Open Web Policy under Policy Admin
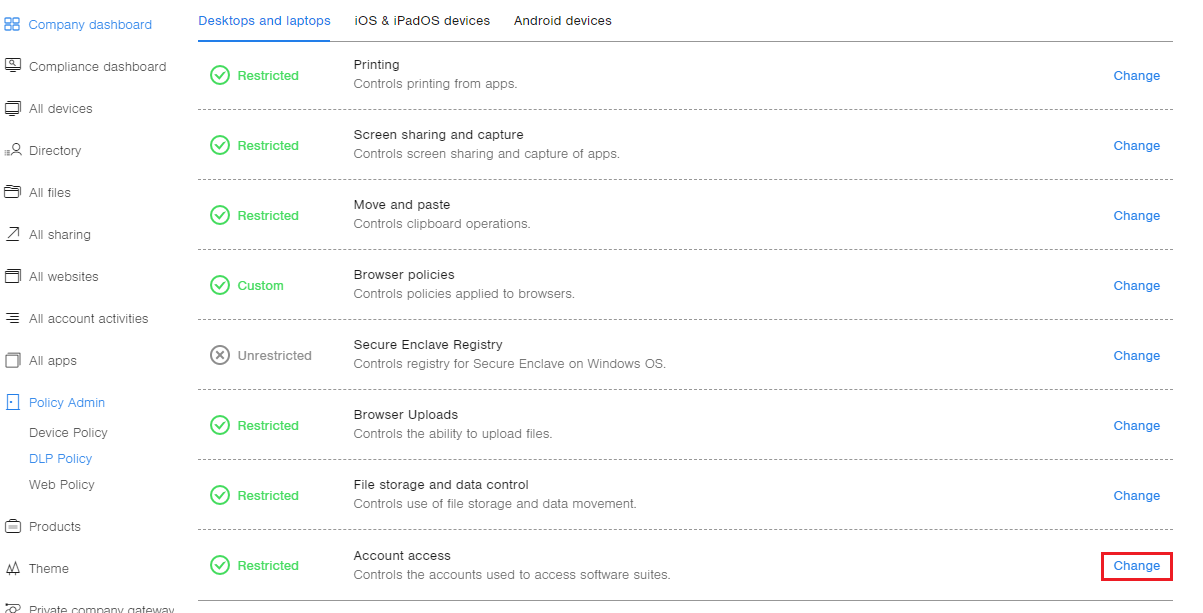Screen dimensions: 1203x613 click(62, 484)
